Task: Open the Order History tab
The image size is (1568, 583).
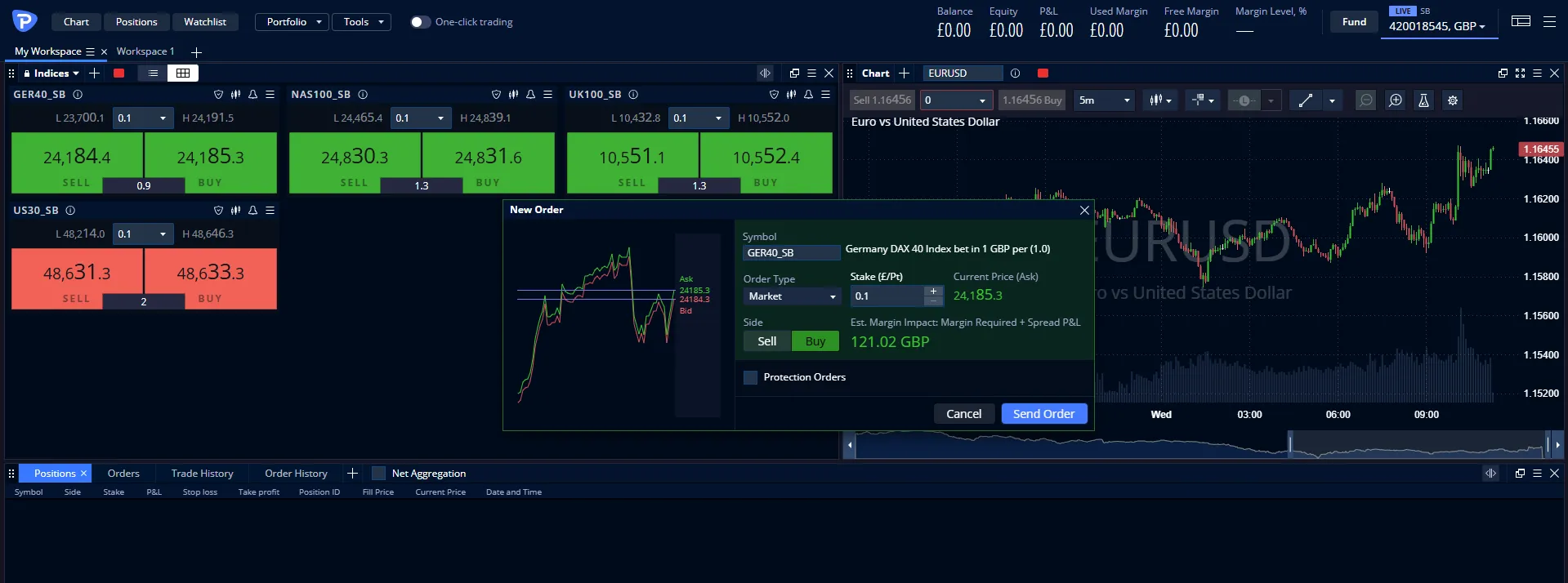Action: [296, 474]
